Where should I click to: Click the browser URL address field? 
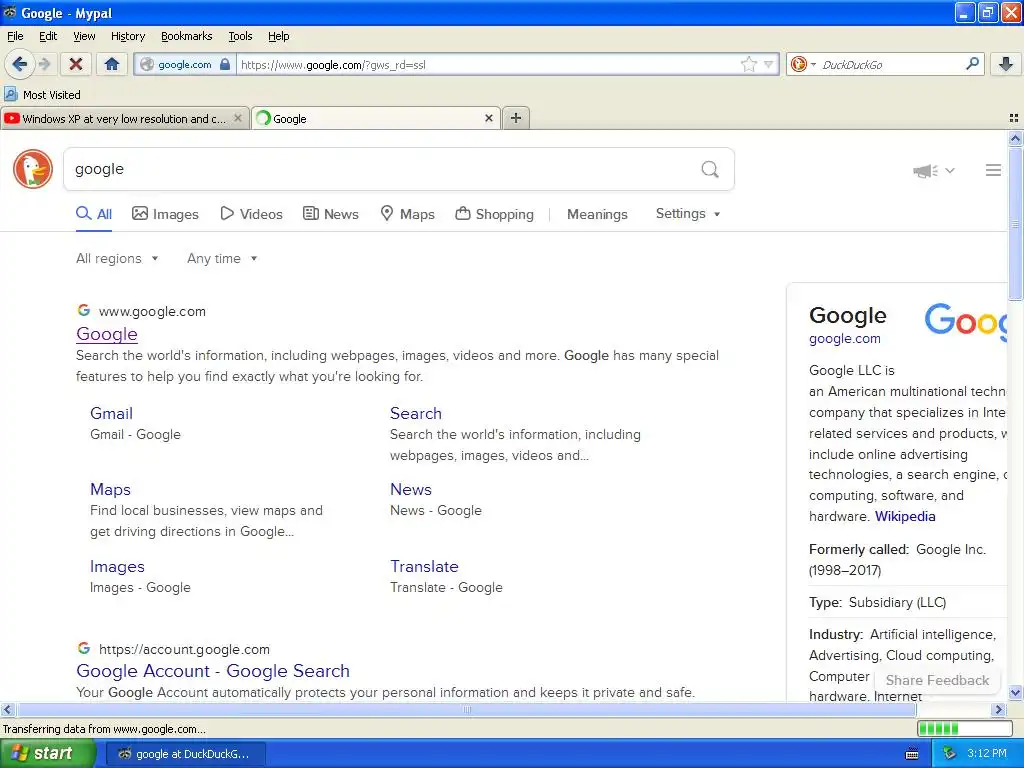(x=487, y=65)
